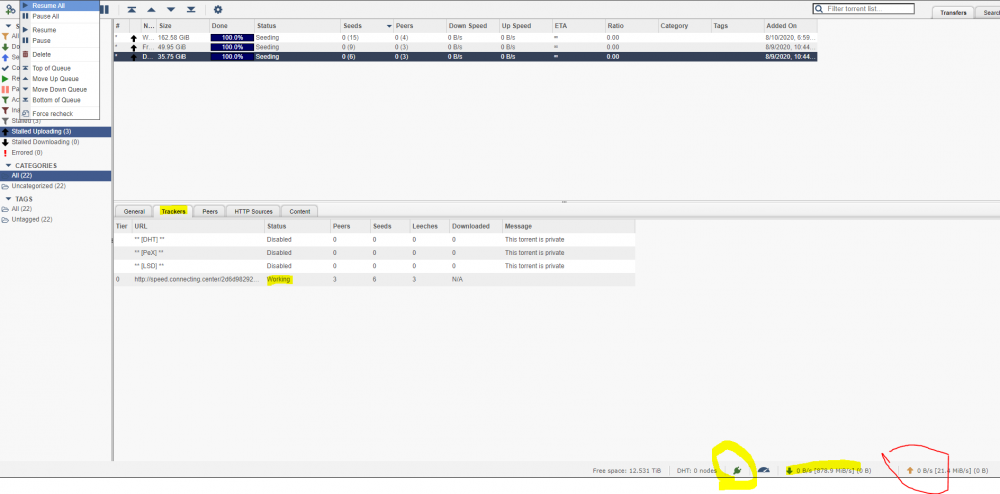Click the add torrent link toolbar icon
The height and width of the screenshot is (494, 1000).
11,10
